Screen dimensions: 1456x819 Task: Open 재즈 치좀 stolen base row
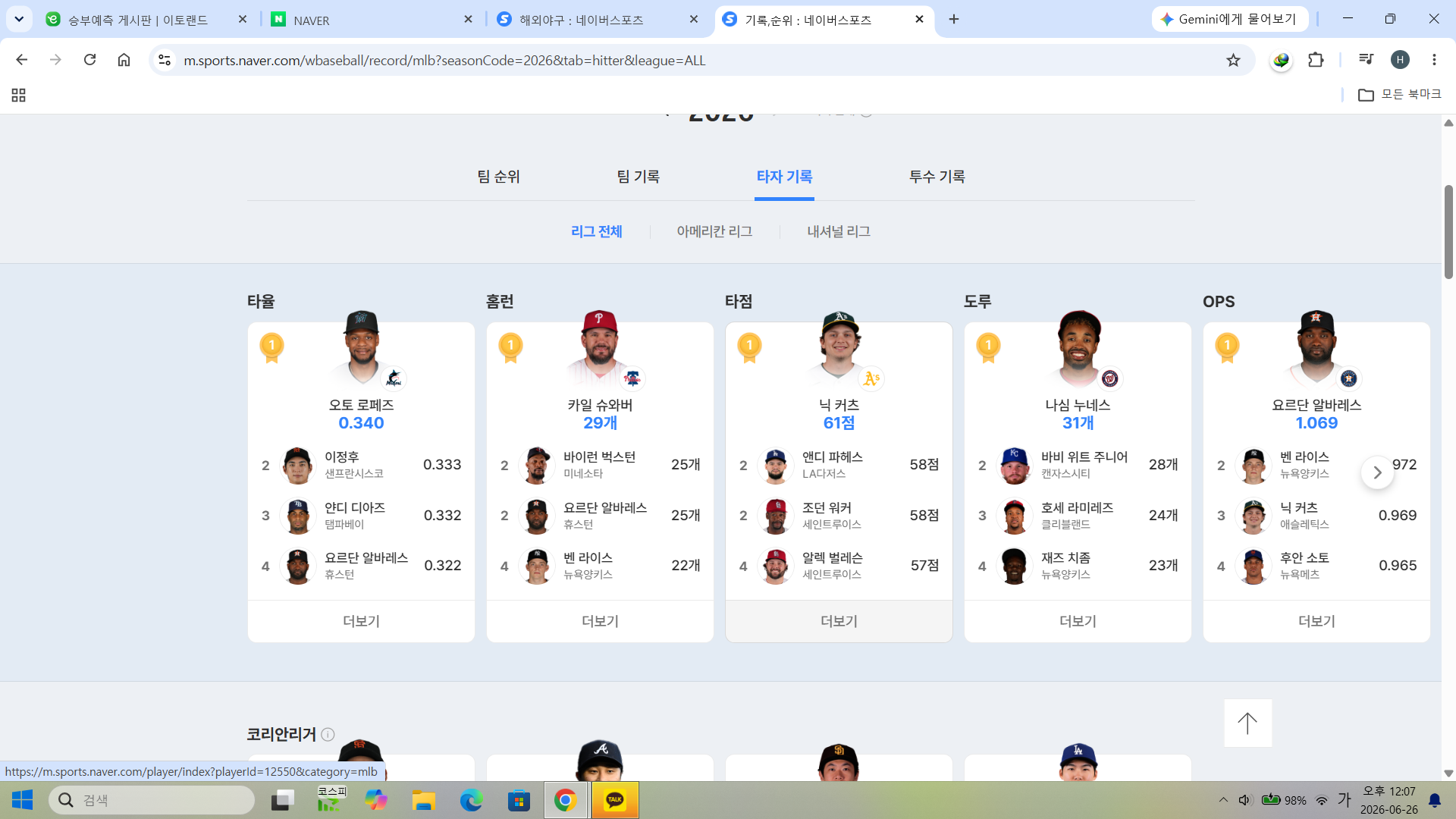[x=1078, y=566]
